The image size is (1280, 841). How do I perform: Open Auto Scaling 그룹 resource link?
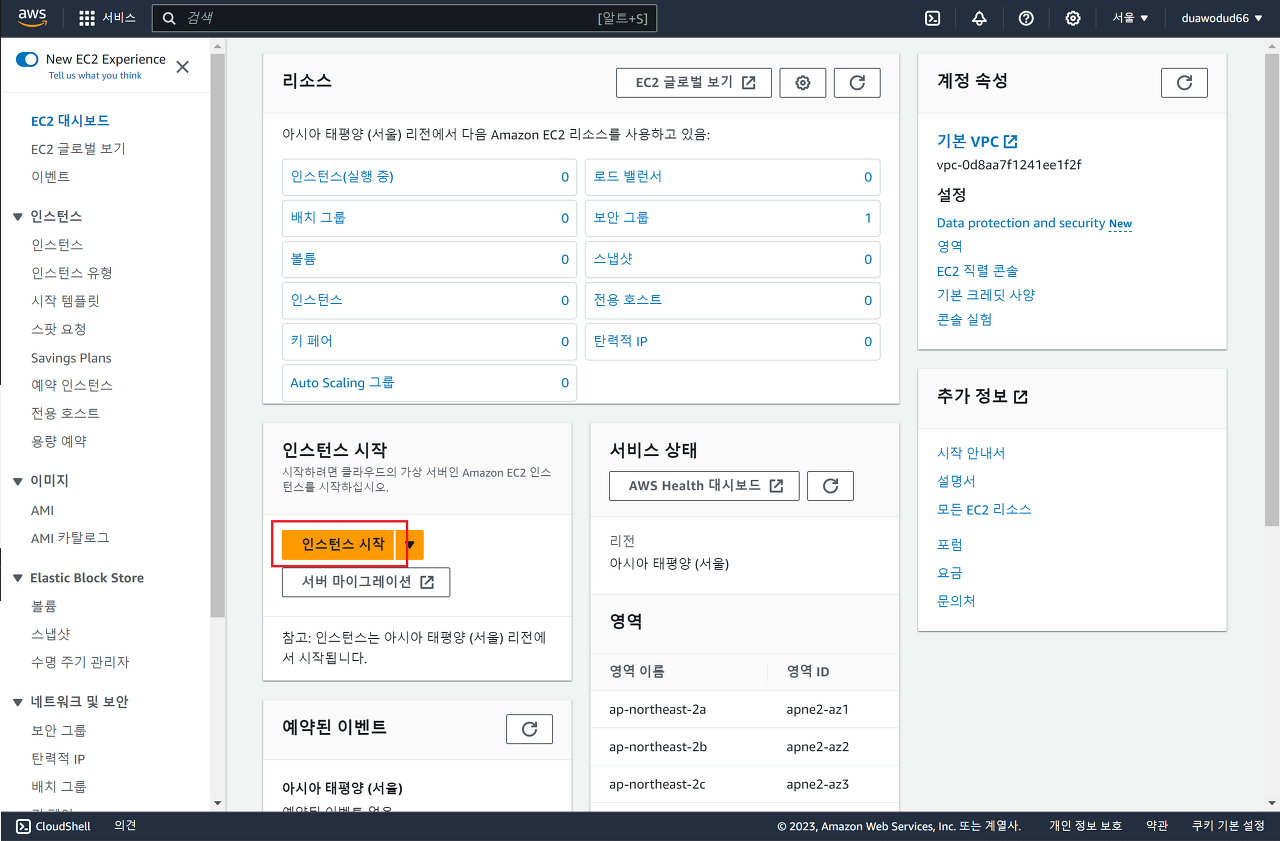tap(342, 382)
